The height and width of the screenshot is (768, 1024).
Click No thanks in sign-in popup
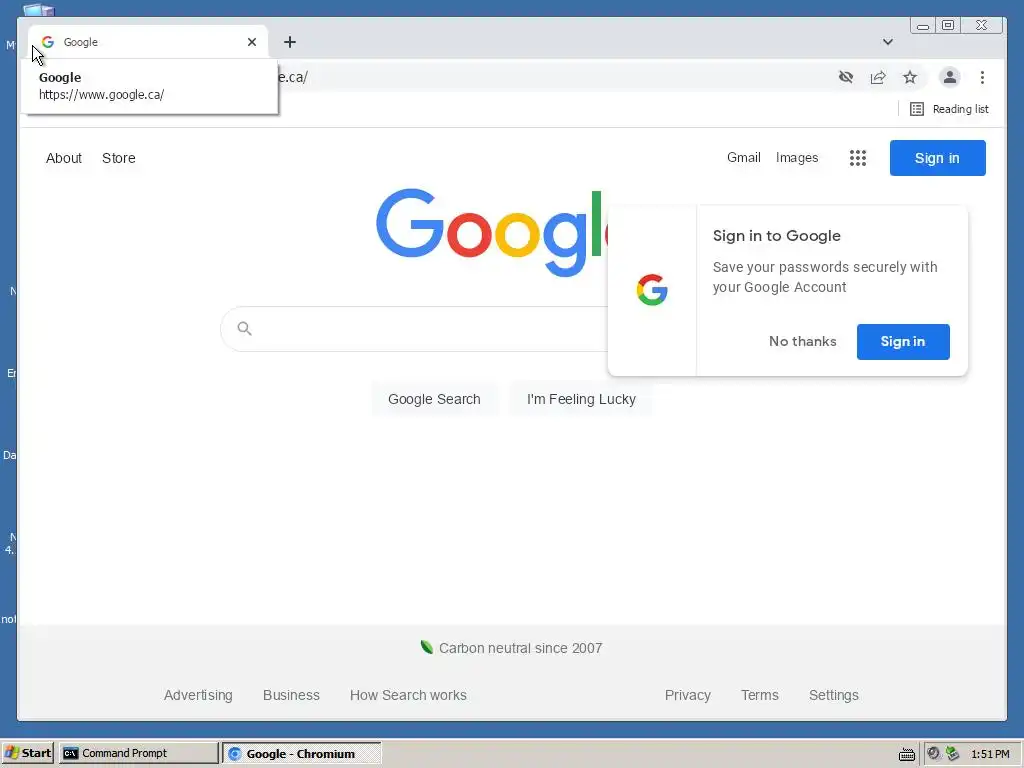point(802,342)
